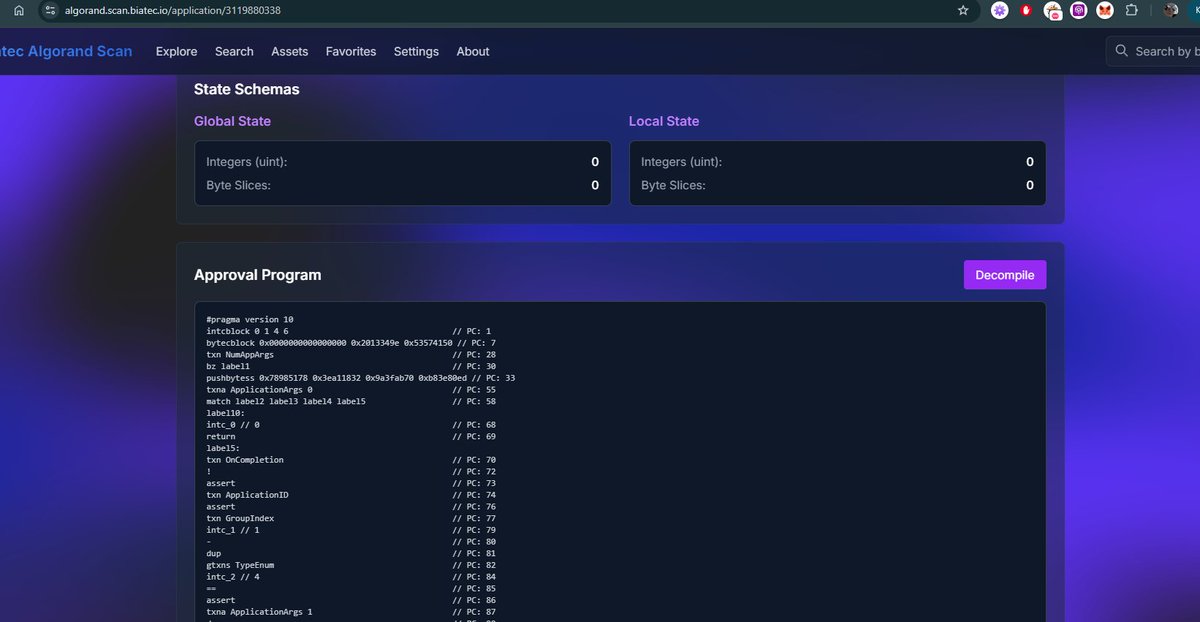Click the Local State heading
The width and height of the screenshot is (1200, 622).
coord(664,121)
